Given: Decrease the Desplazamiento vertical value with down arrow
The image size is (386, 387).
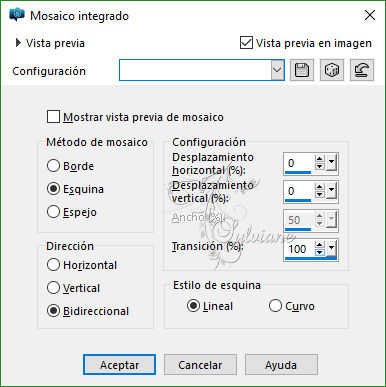Looking at the screenshot, I should pyautogui.click(x=320, y=194).
